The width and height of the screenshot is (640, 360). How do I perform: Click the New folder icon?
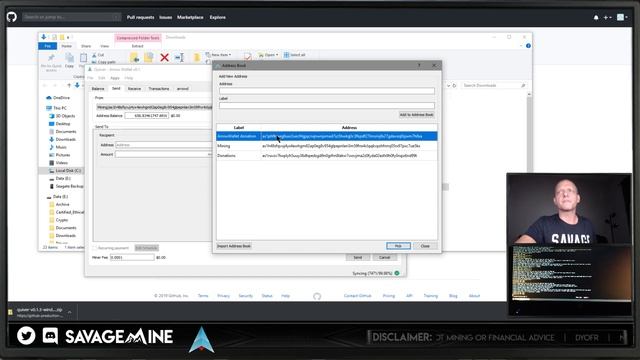click(x=197, y=58)
